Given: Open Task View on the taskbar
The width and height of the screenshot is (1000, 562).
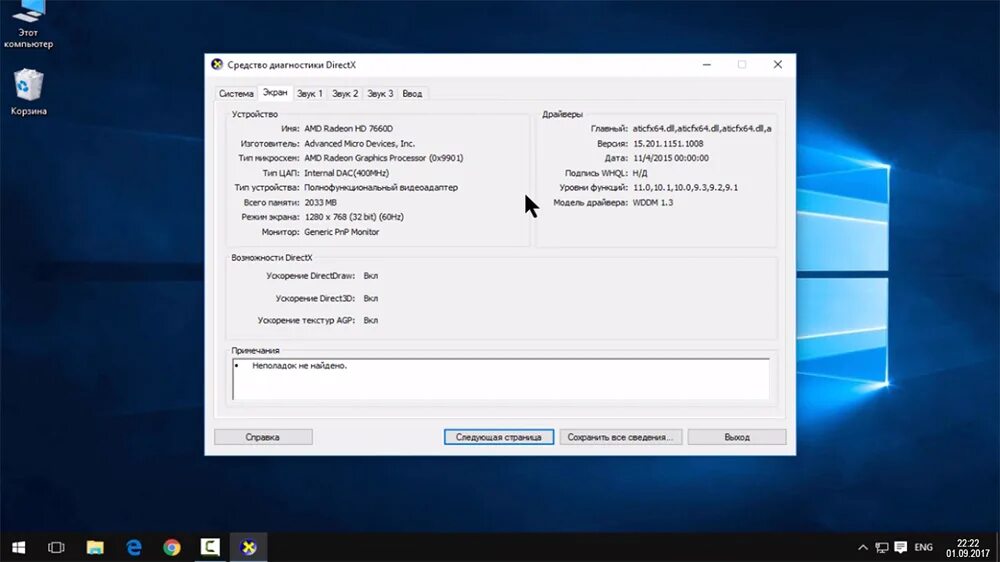Looking at the screenshot, I should click(x=56, y=547).
